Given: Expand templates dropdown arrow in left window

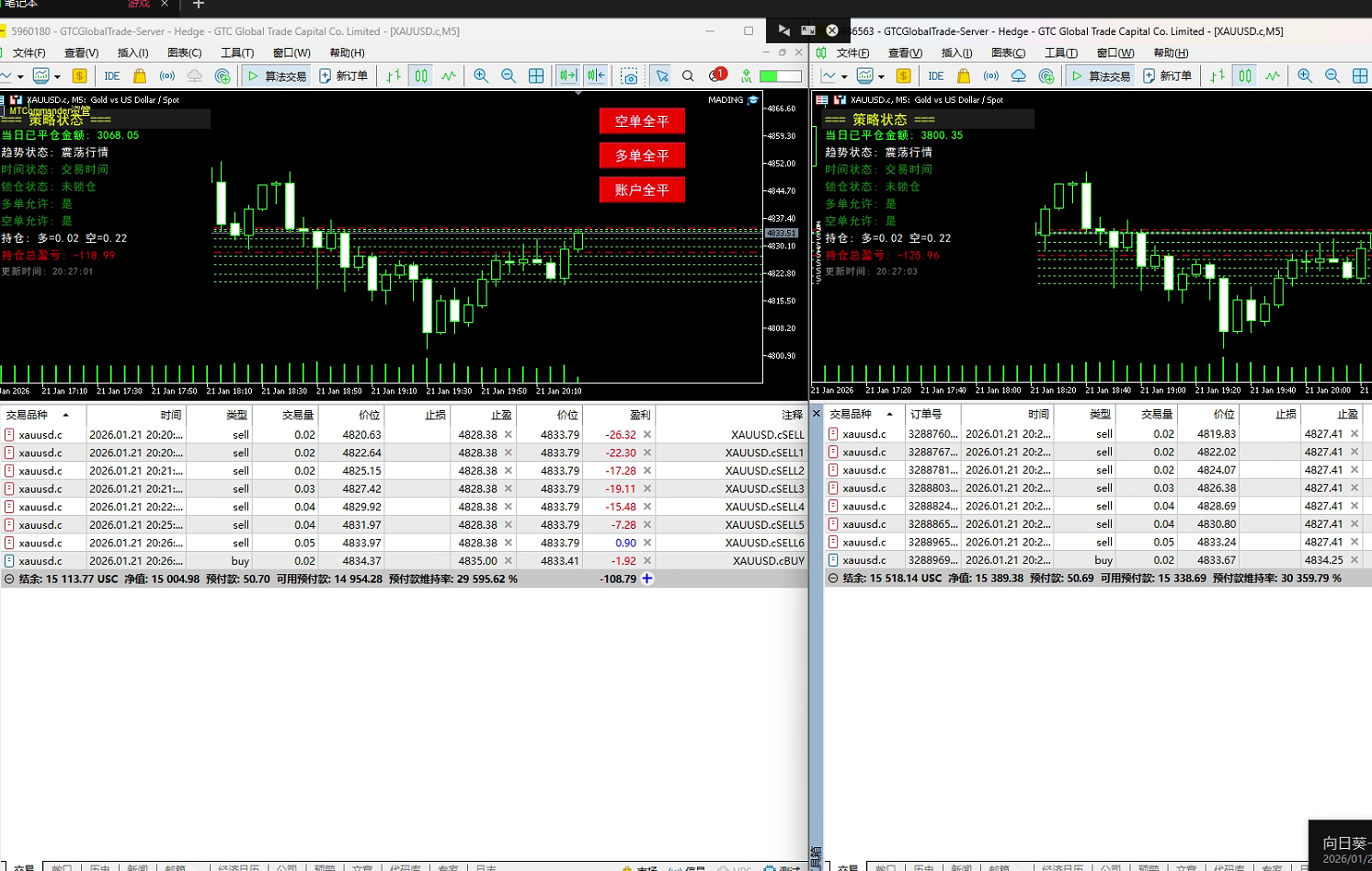Looking at the screenshot, I should 57,77.
